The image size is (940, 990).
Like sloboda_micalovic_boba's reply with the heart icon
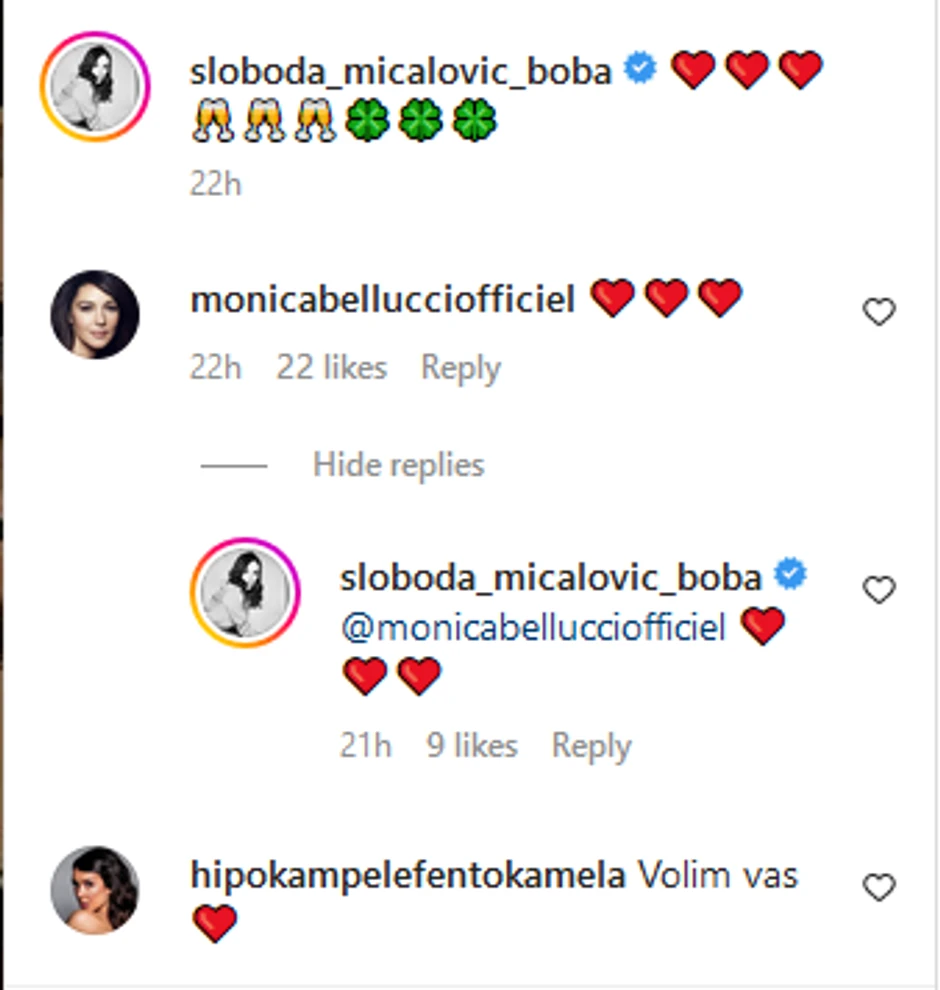point(878,591)
